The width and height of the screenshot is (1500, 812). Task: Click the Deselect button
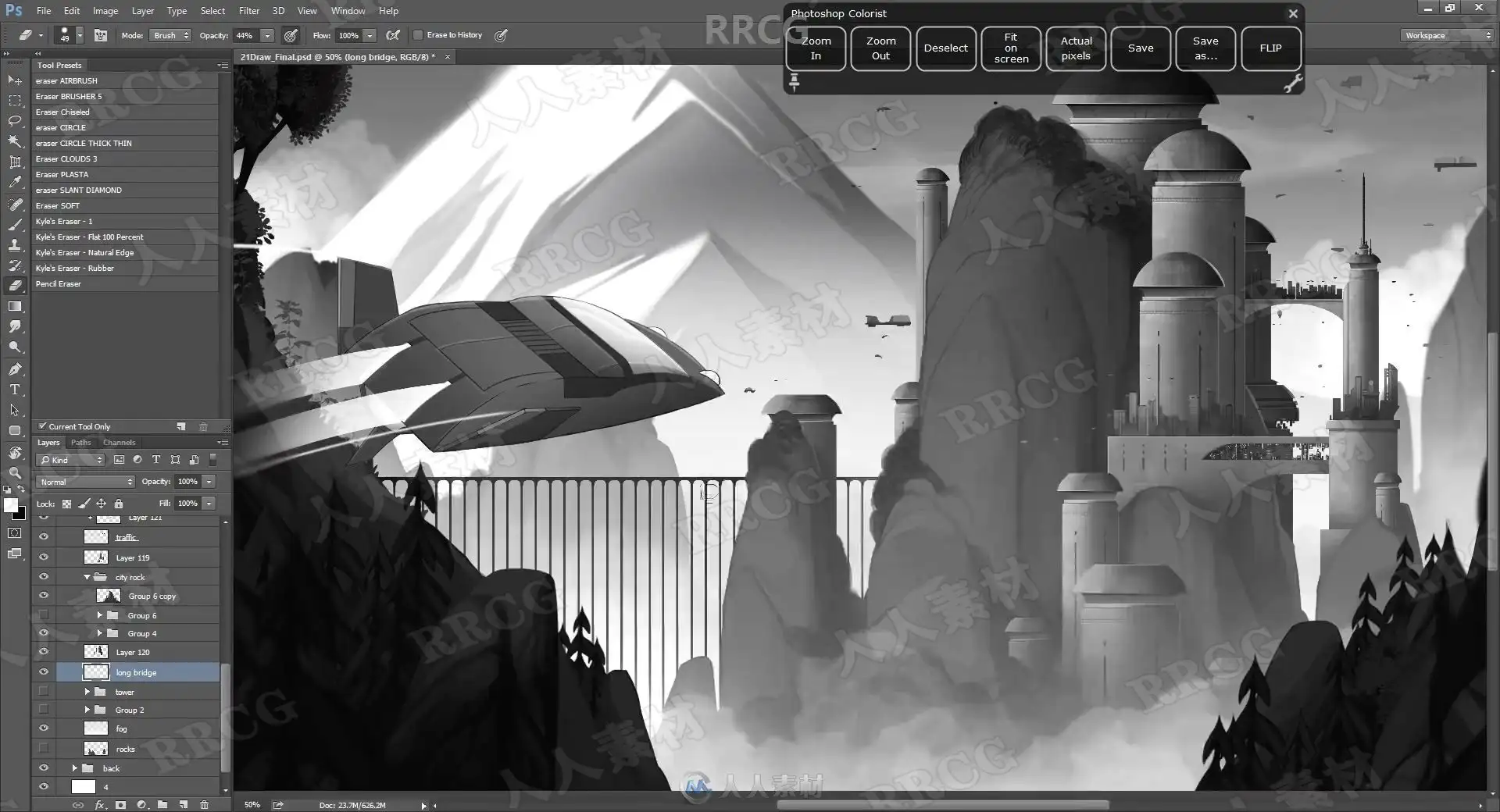tap(945, 48)
